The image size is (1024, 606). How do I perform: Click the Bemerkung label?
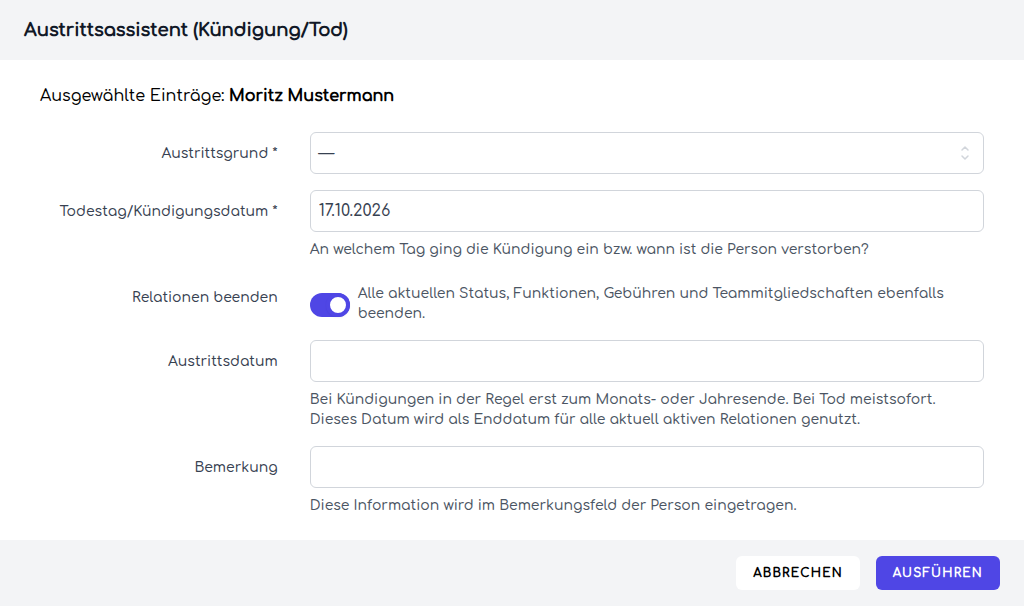pyautogui.click(x=236, y=467)
